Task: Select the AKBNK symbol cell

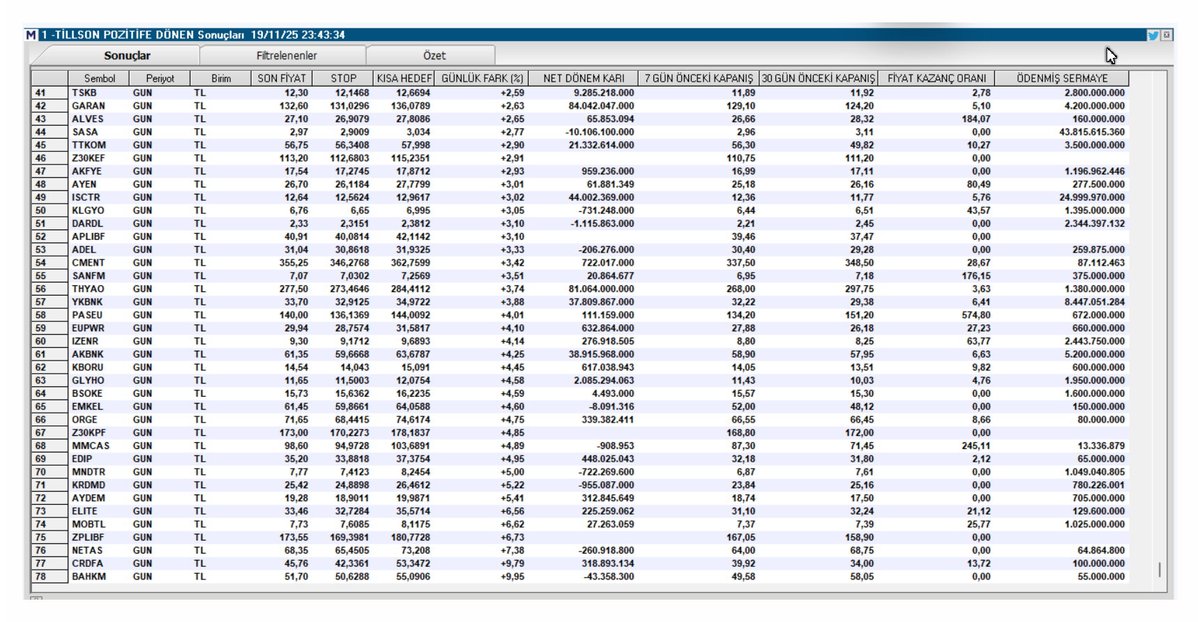Action: (x=98, y=355)
